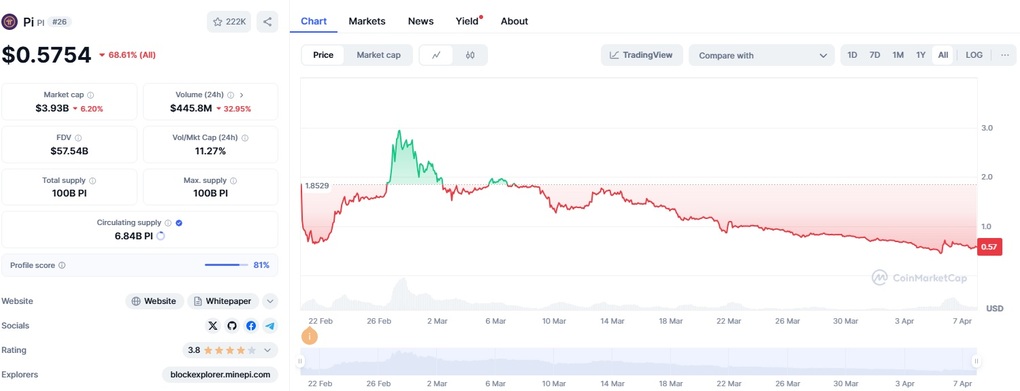Open the Telegram social icon
1020x391 pixels.
(270, 326)
